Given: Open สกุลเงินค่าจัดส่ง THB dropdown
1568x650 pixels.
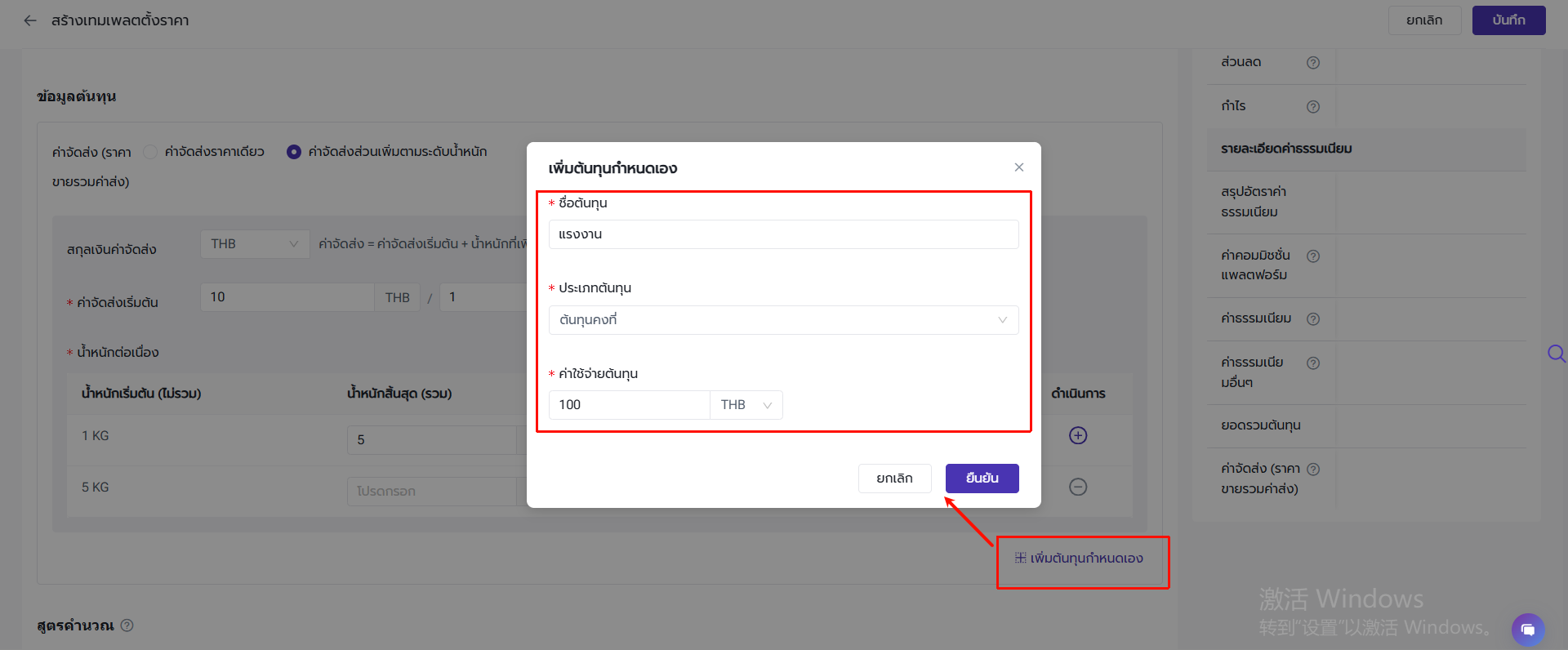Looking at the screenshot, I should coord(254,244).
